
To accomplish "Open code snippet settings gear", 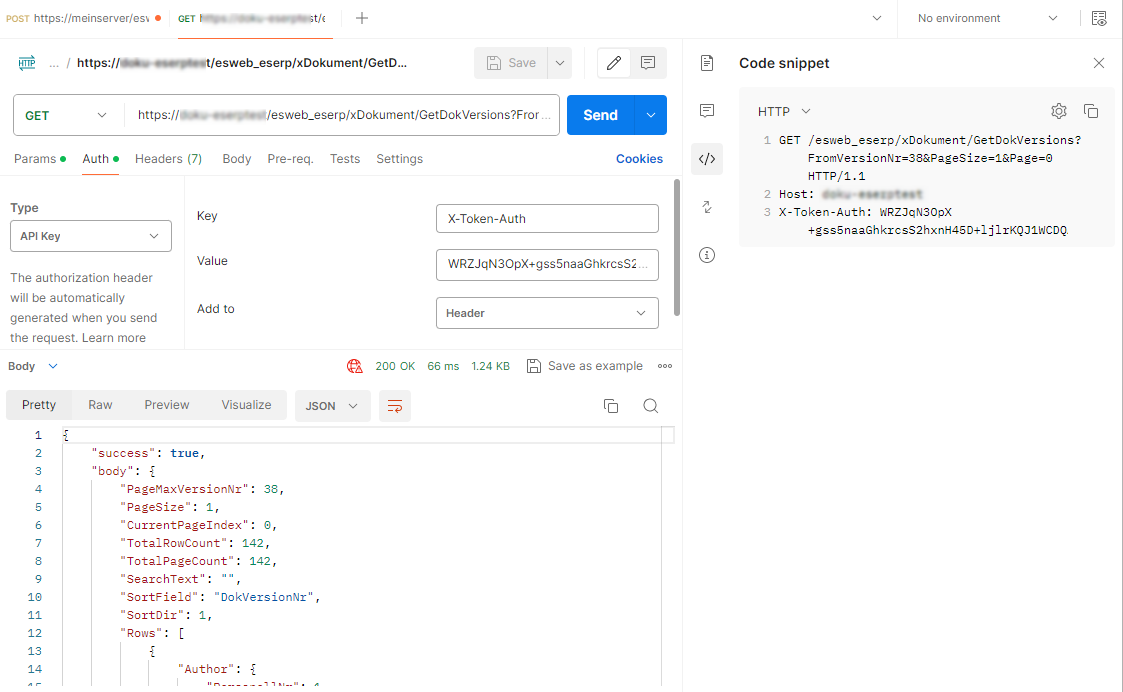I will point(1059,111).
